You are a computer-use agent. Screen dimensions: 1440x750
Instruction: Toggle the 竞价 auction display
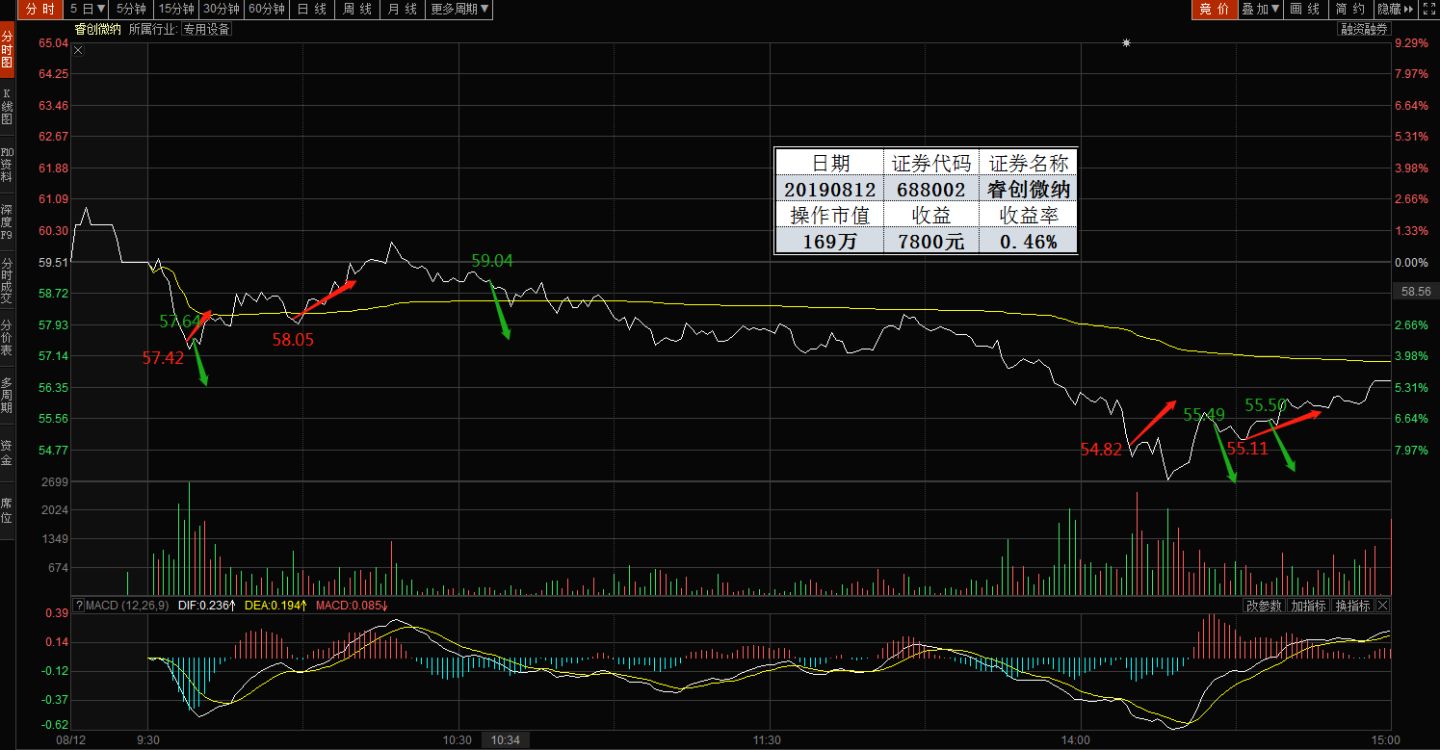[x=1213, y=9]
